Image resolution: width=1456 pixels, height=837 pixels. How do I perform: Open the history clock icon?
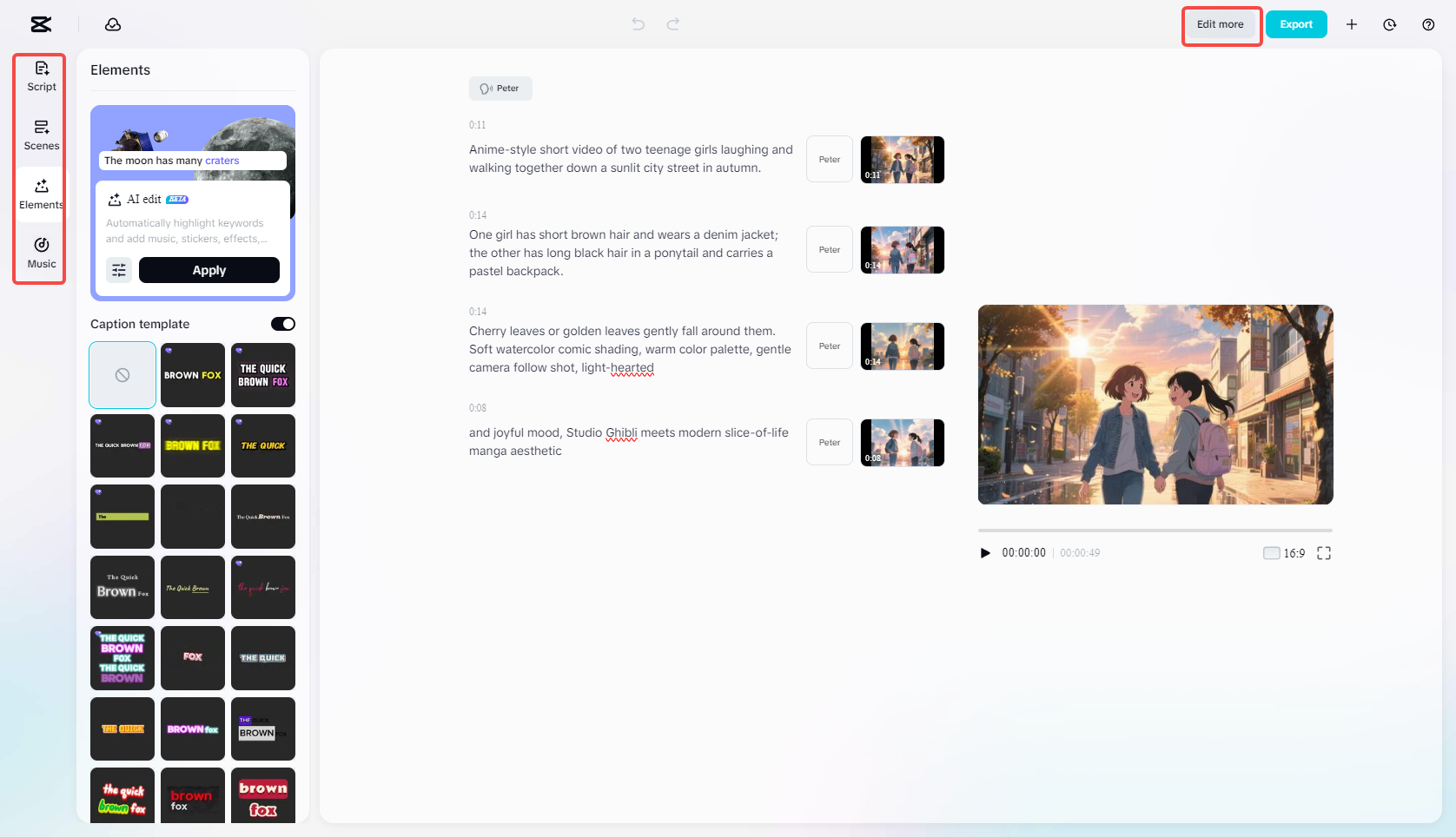[x=1390, y=24]
